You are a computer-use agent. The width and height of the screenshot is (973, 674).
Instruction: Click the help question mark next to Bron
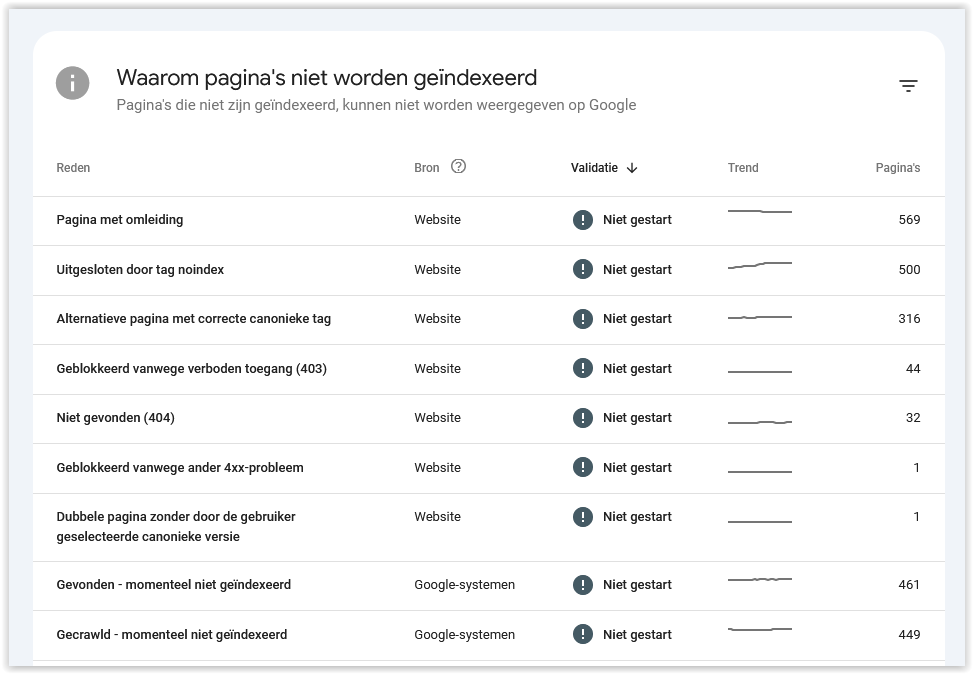(x=458, y=166)
